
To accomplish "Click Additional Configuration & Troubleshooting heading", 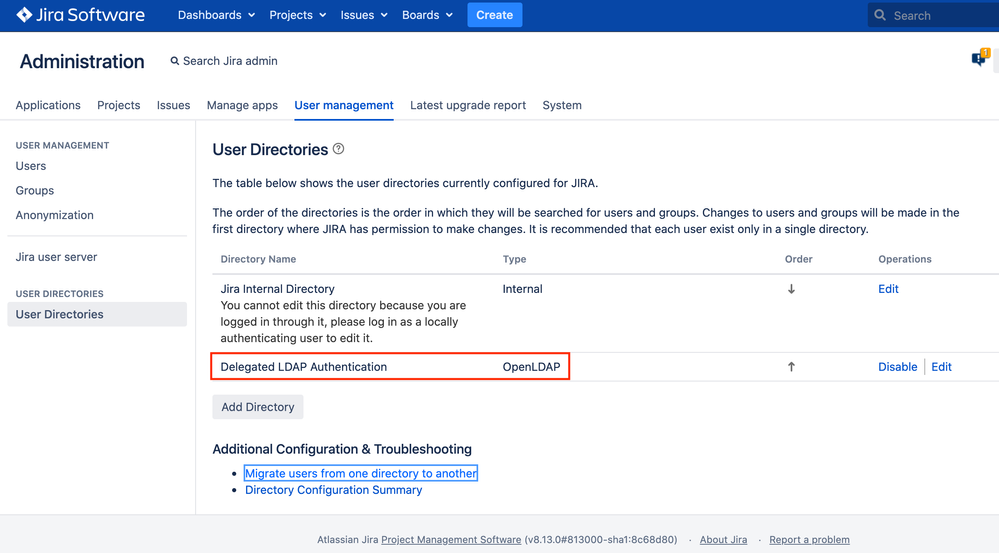I will click(342, 449).
